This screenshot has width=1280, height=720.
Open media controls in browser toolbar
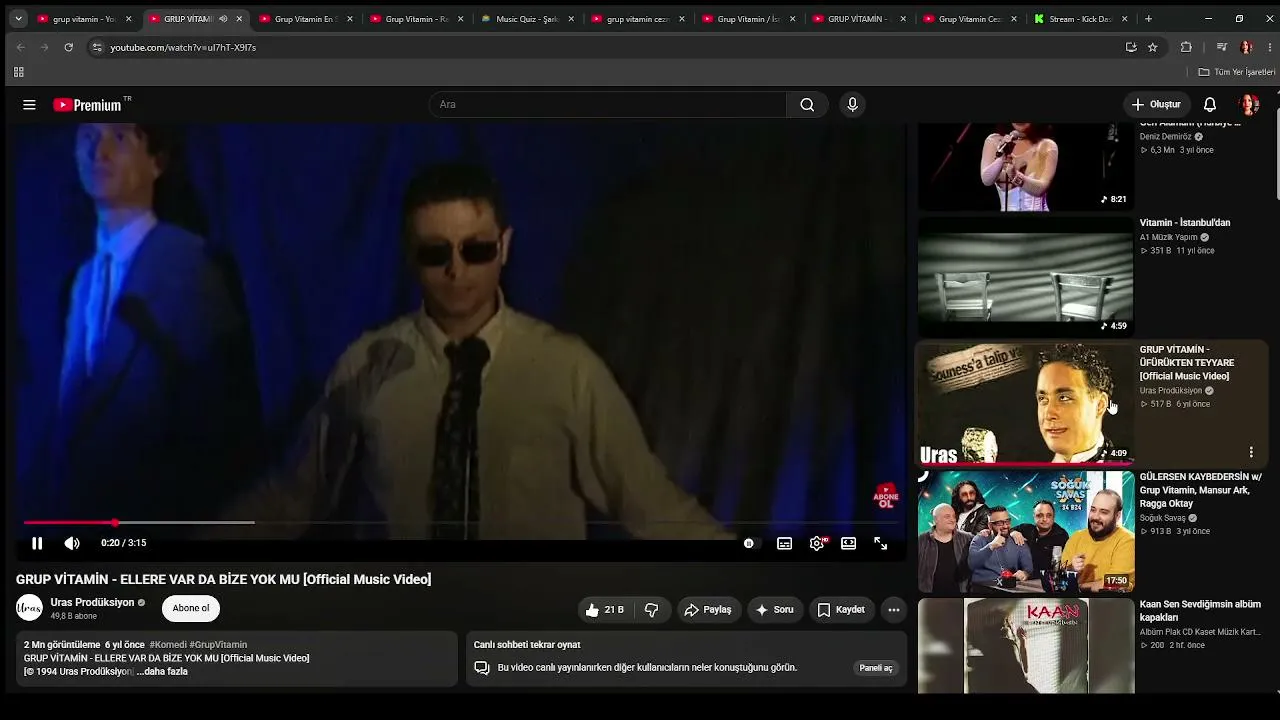tap(1221, 47)
